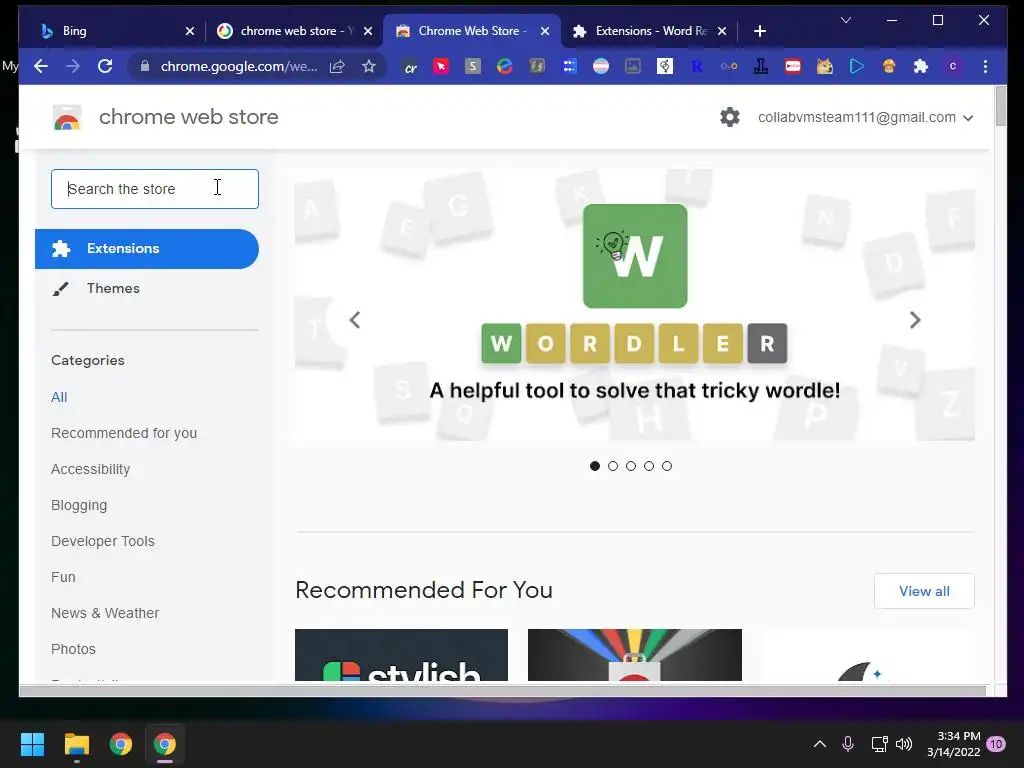Choose the Fun category
The image size is (1024, 768).
click(x=63, y=577)
